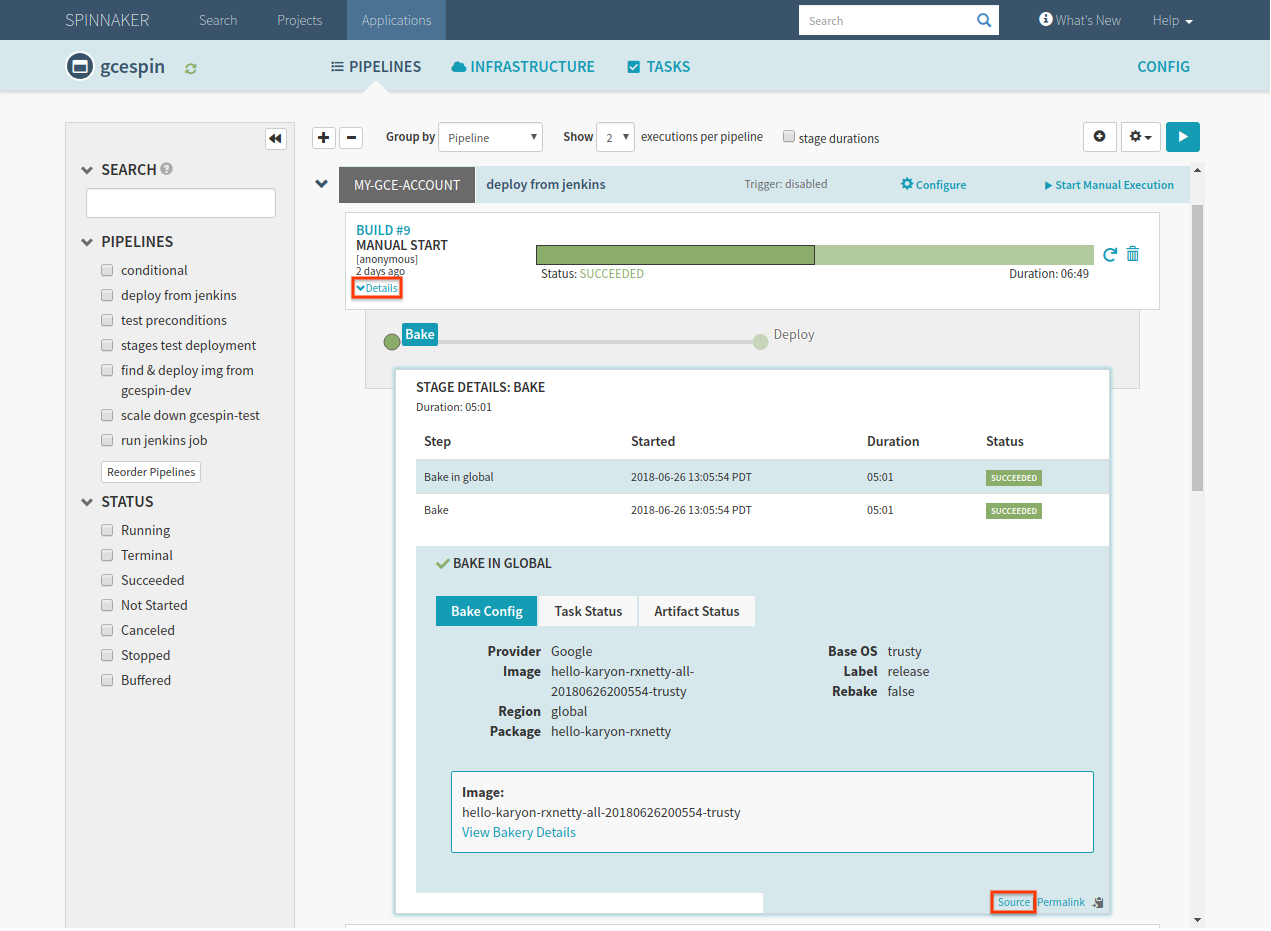Collapse the filter sidebar with double-arrow icon
1271x931 pixels.
(x=275, y=139)
